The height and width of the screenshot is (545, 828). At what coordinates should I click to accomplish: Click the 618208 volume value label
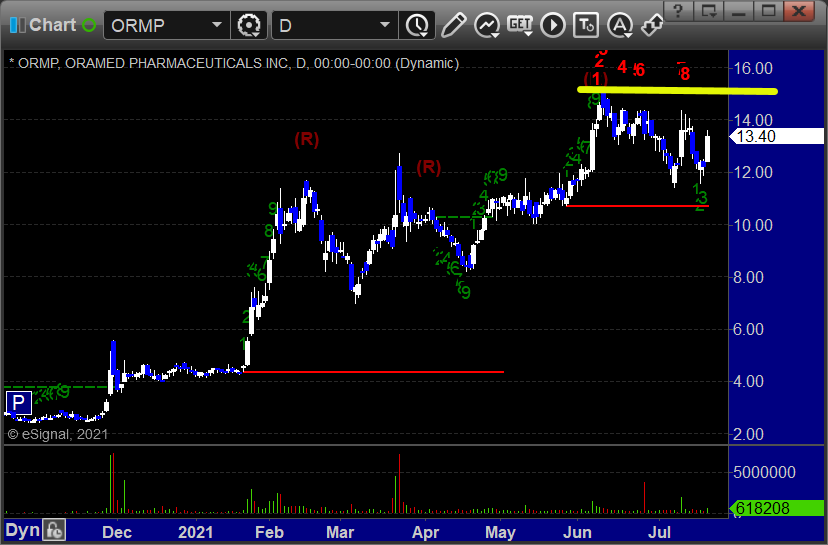(x=777, y=508)
